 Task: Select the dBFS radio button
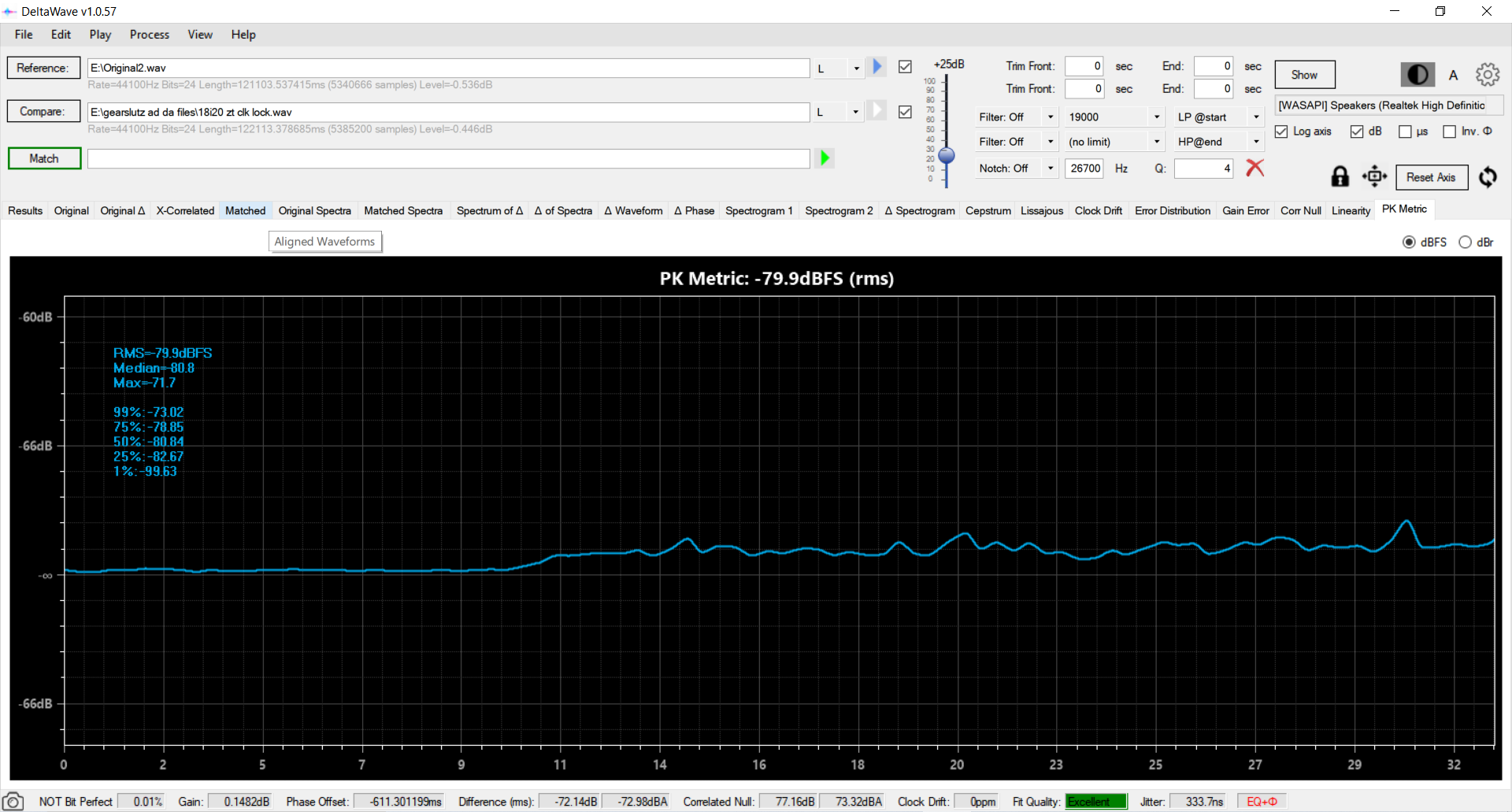[x=1409, y=242]
